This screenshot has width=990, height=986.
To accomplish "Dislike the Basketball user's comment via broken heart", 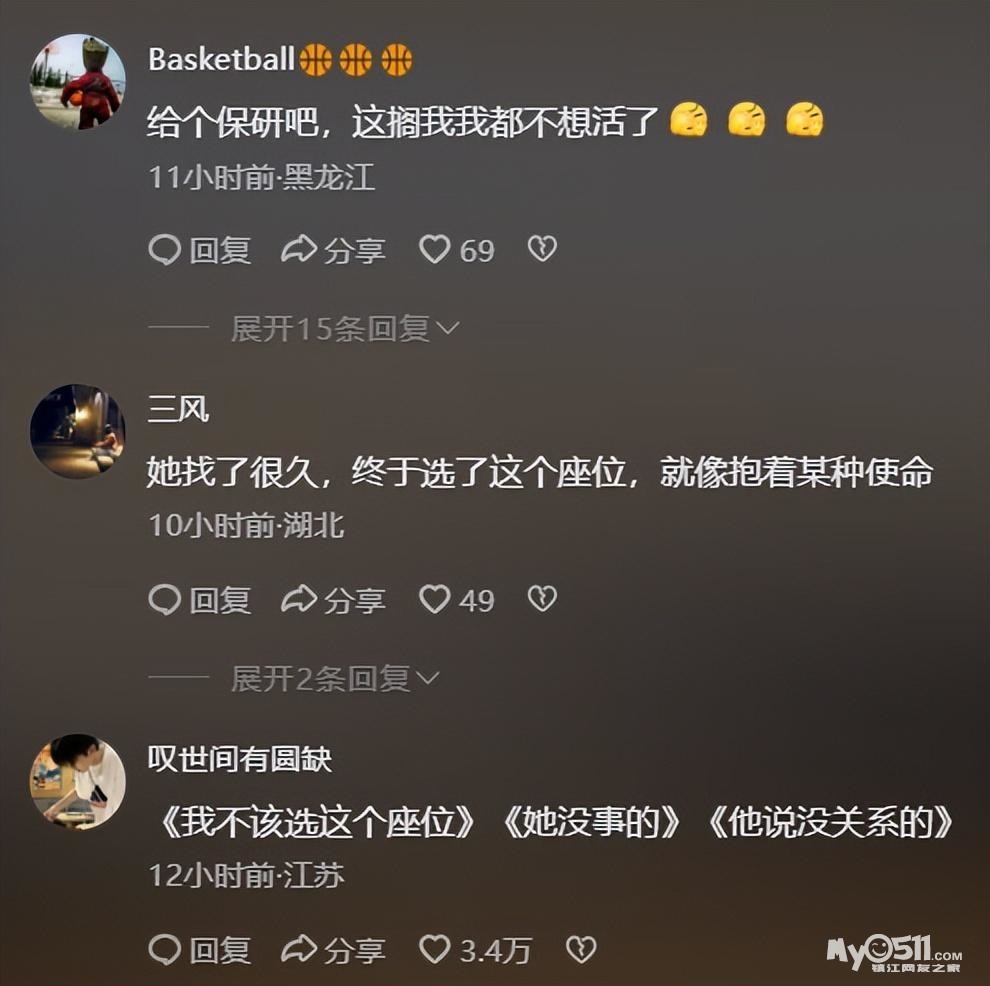I will click(542, 249).
